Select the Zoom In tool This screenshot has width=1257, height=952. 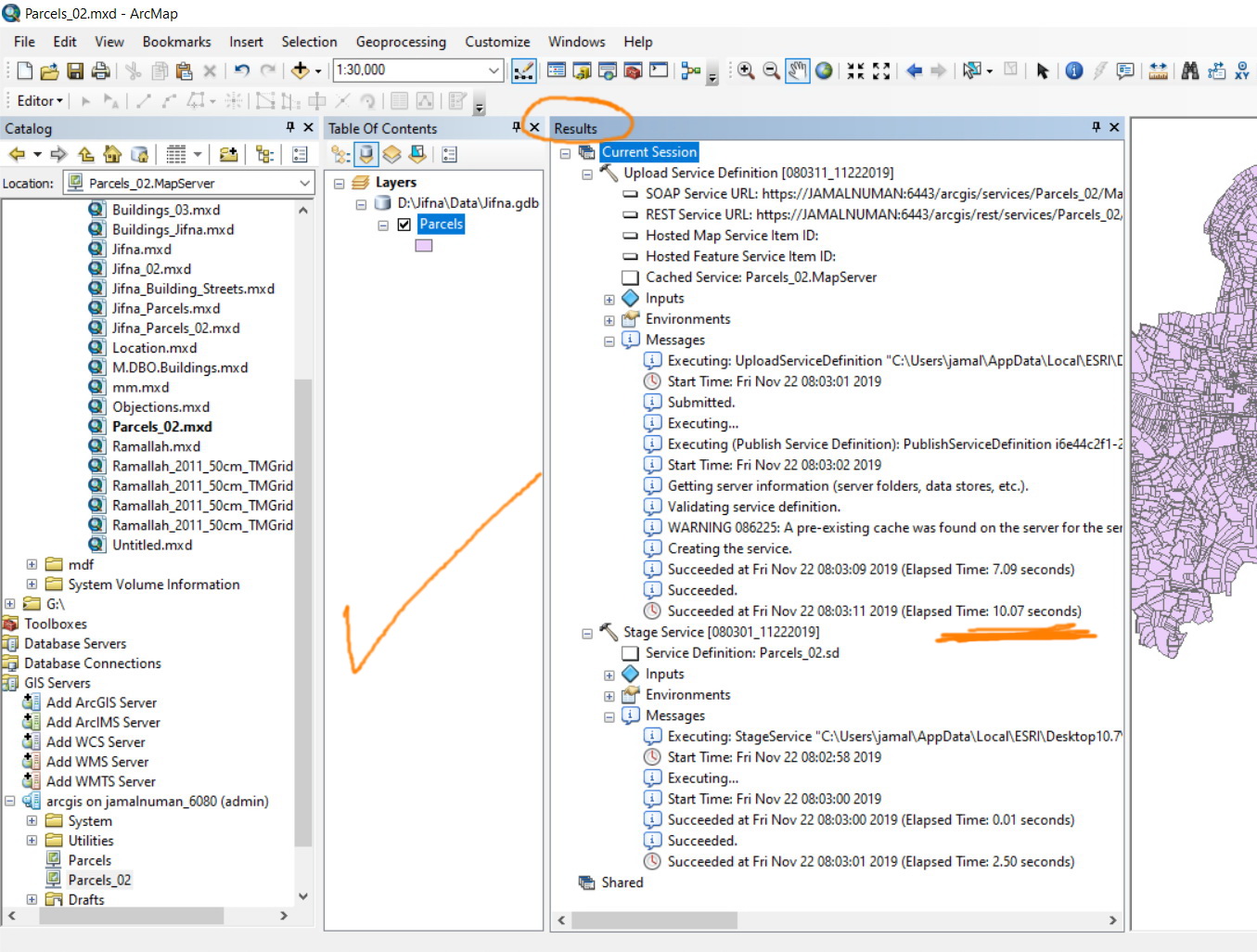(746, 71)
